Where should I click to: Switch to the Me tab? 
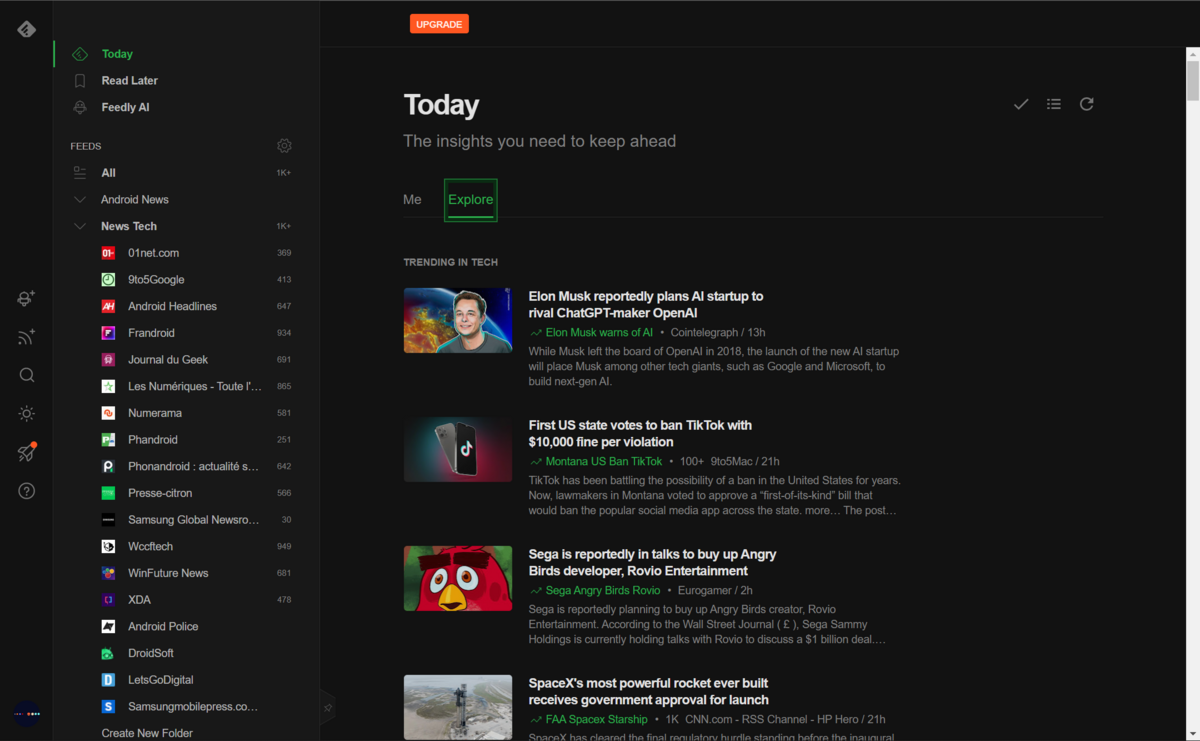(x=412, y=199)
